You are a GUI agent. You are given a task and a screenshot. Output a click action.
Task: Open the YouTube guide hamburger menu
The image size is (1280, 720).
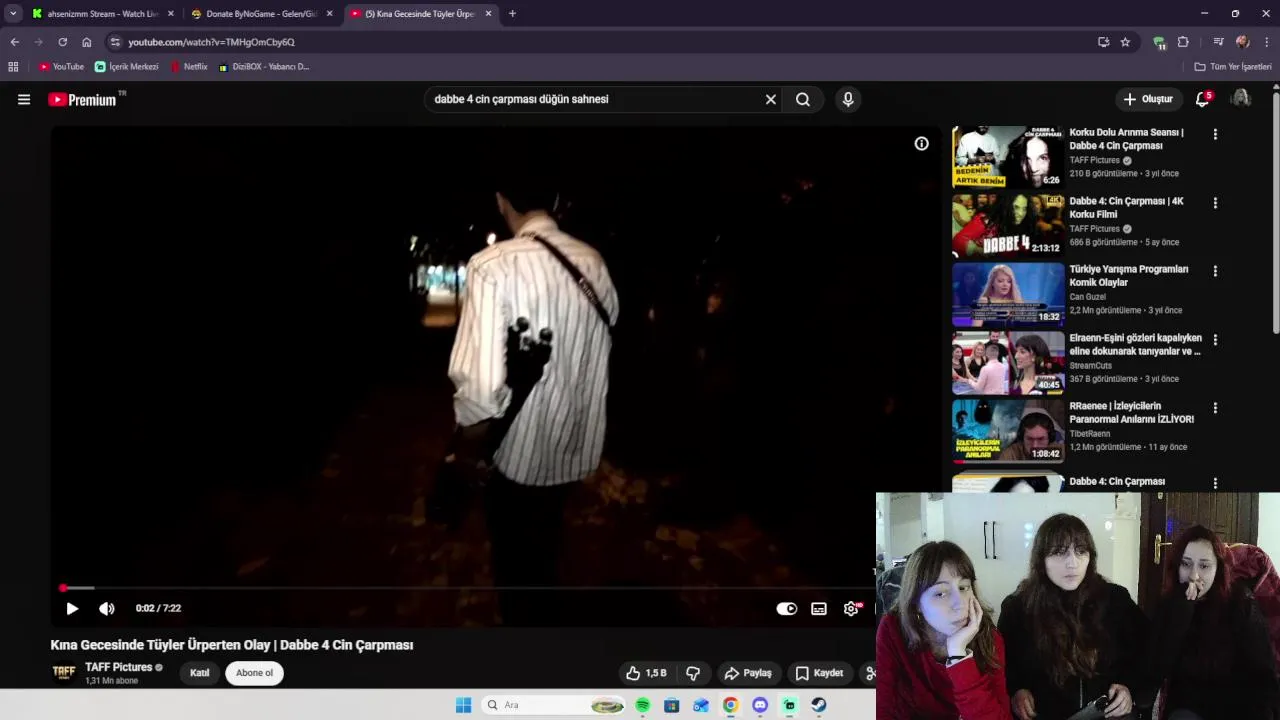(x=24, y=99)
